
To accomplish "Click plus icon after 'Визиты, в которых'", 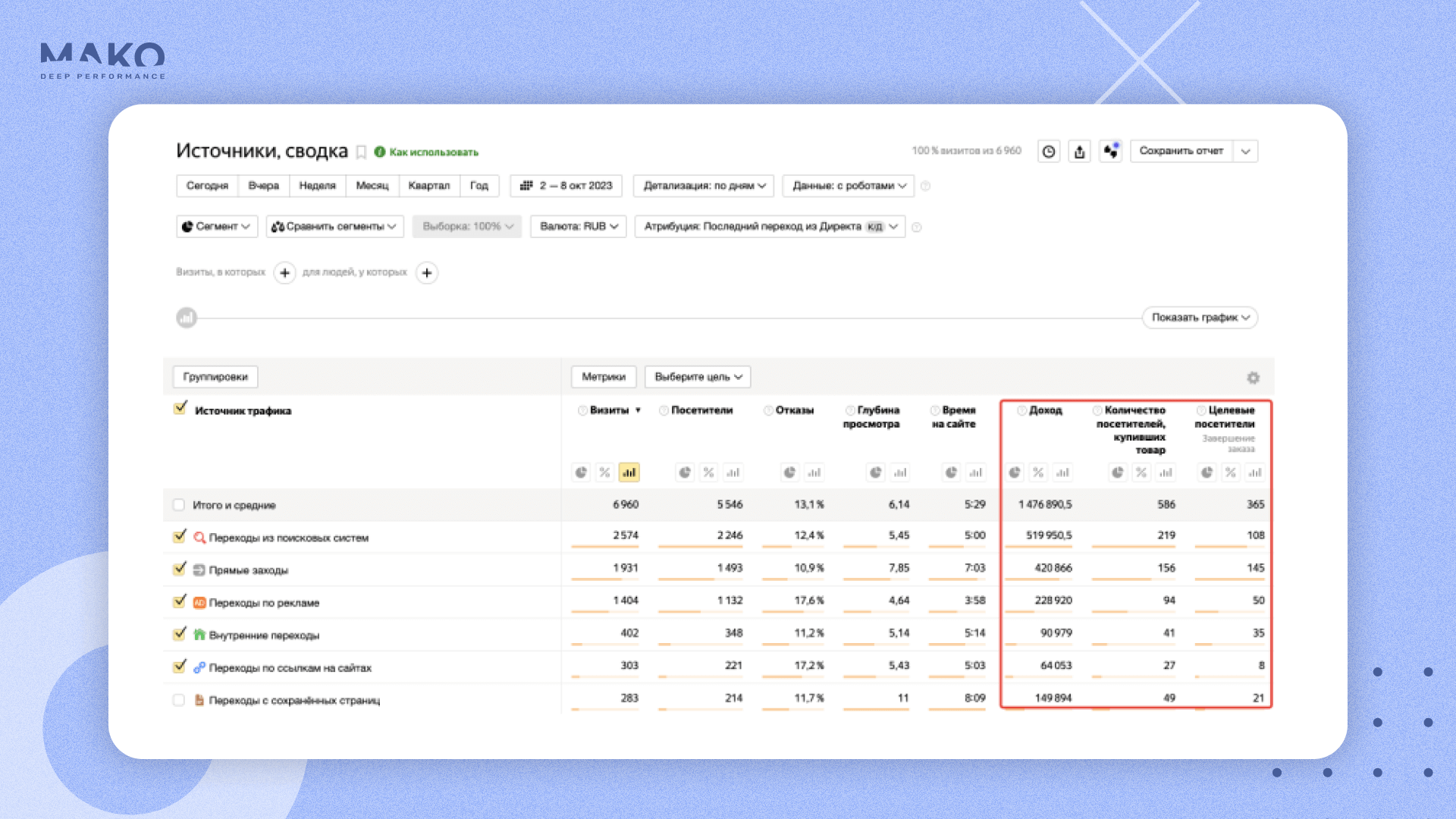I will (284, 273).
